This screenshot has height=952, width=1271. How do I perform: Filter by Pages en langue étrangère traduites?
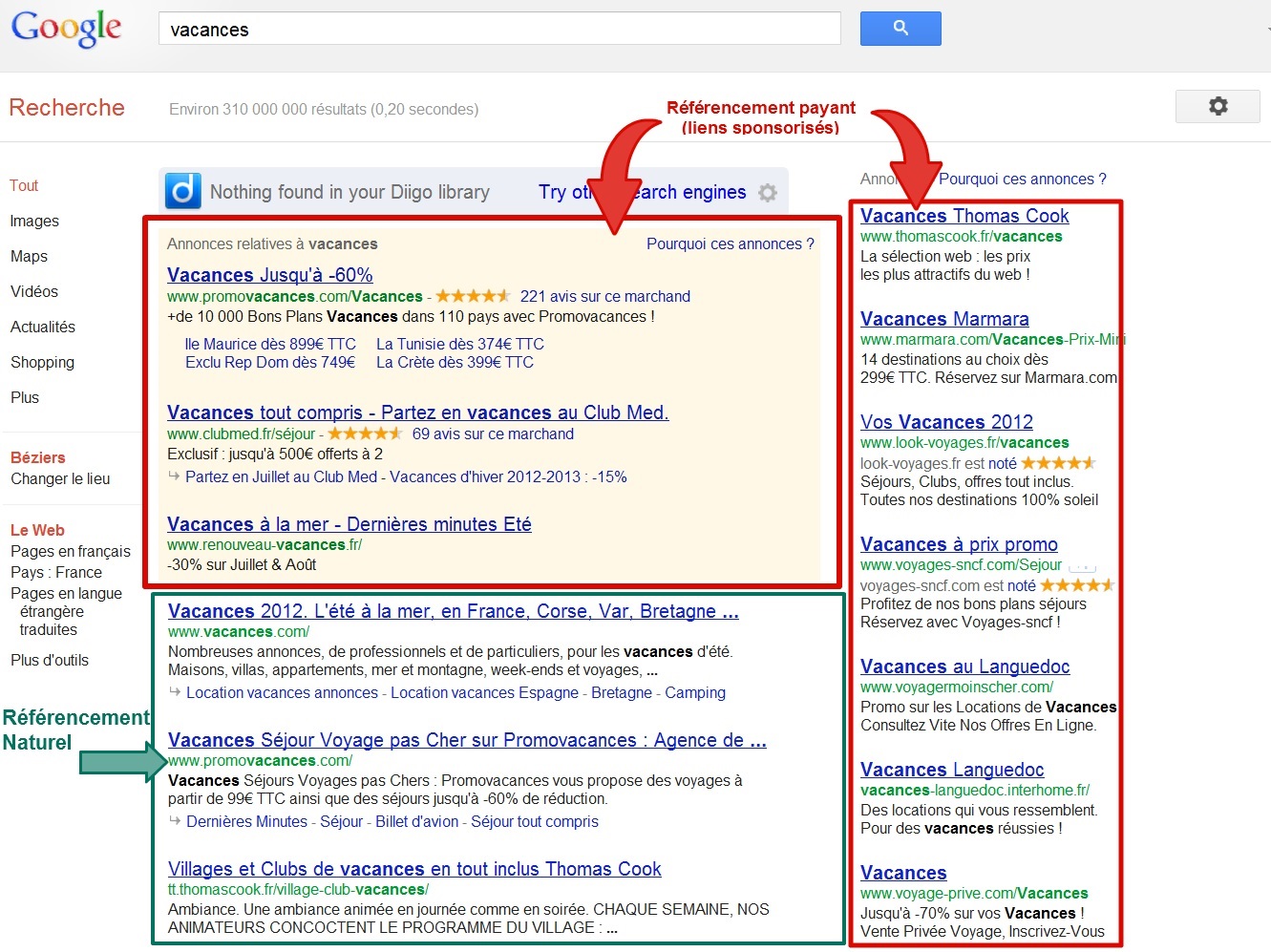[66, 611]
